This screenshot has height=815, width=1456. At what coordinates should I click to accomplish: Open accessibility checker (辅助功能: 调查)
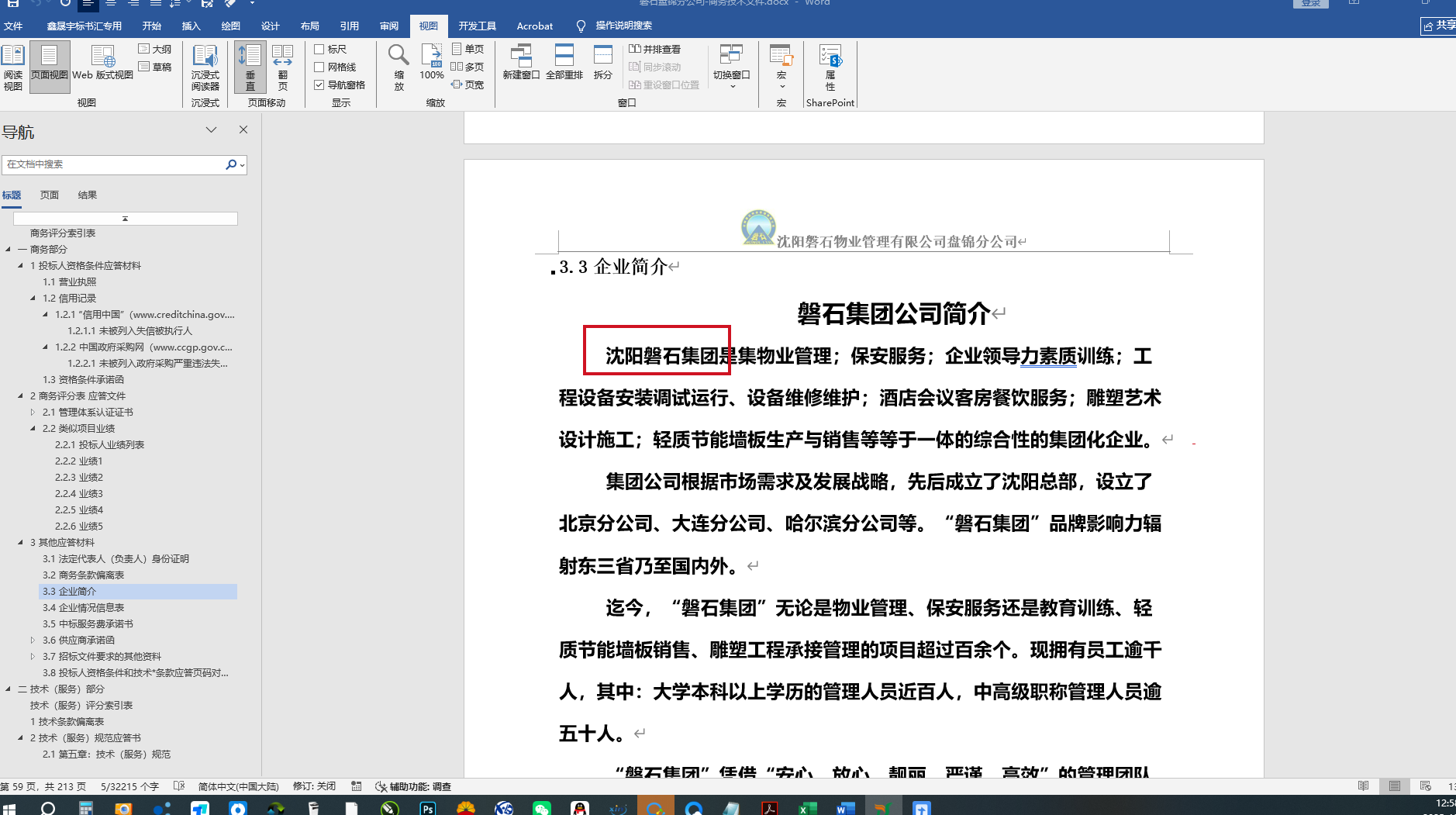(413, 786)
